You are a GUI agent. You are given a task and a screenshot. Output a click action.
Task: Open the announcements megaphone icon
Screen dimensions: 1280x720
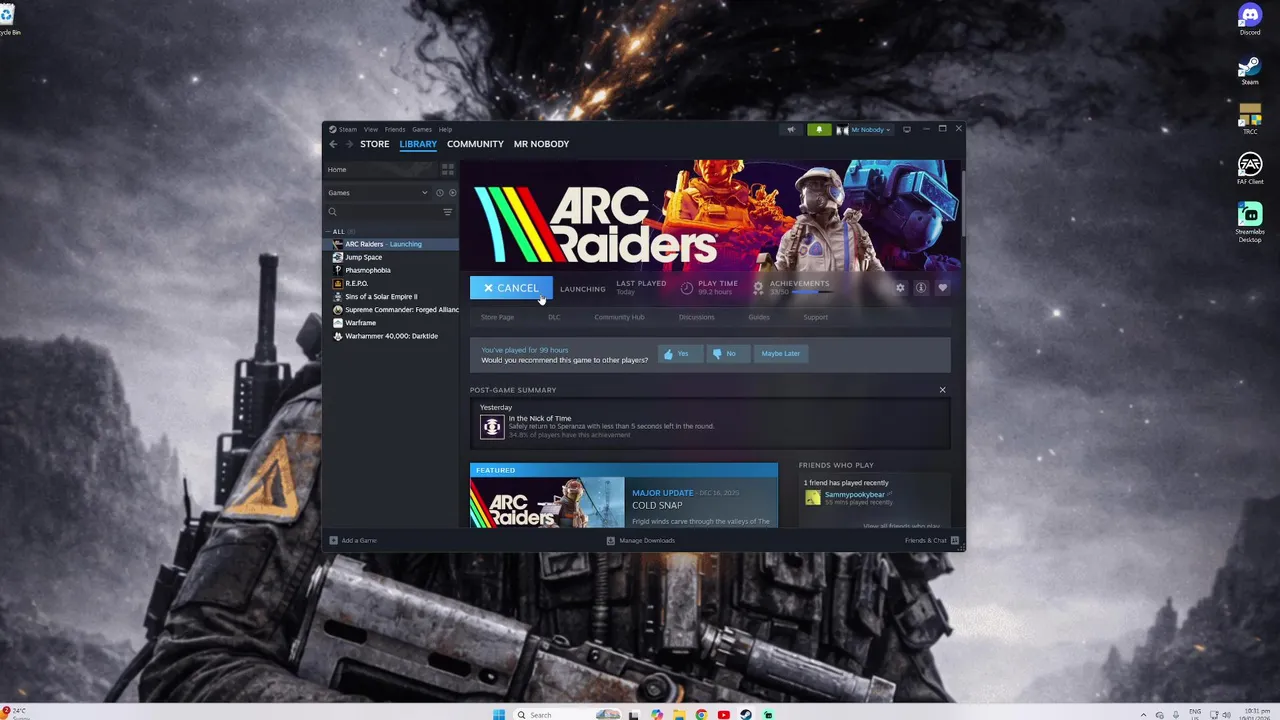coord(791,129)
